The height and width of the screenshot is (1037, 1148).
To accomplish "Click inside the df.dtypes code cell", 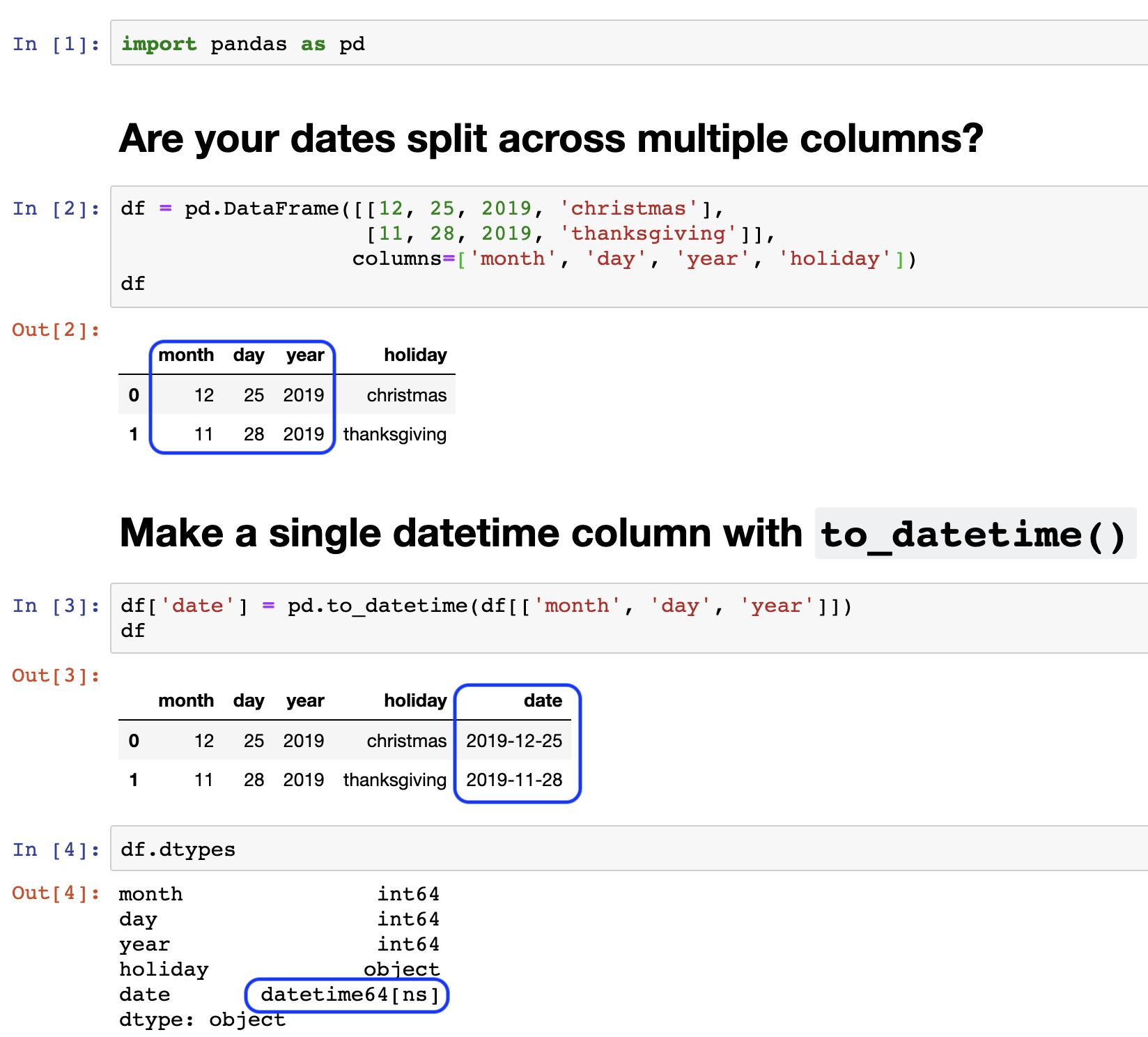I will [176, 849].
